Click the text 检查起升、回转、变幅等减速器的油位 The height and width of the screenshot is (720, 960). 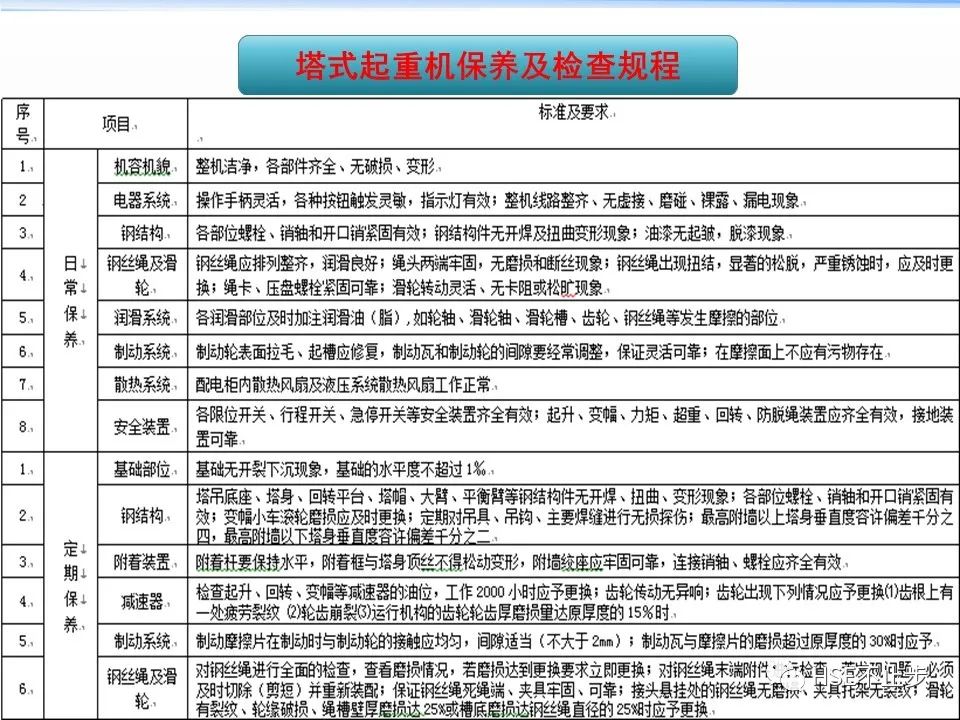click(x=315, y=591)
